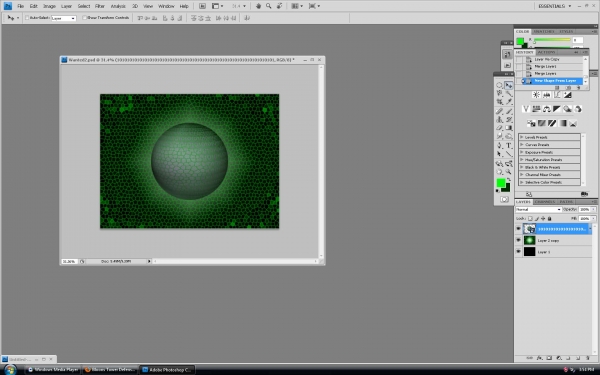Open Windows Media Player from taskbar
600x375 pixels.
click(x=53, y=370)
